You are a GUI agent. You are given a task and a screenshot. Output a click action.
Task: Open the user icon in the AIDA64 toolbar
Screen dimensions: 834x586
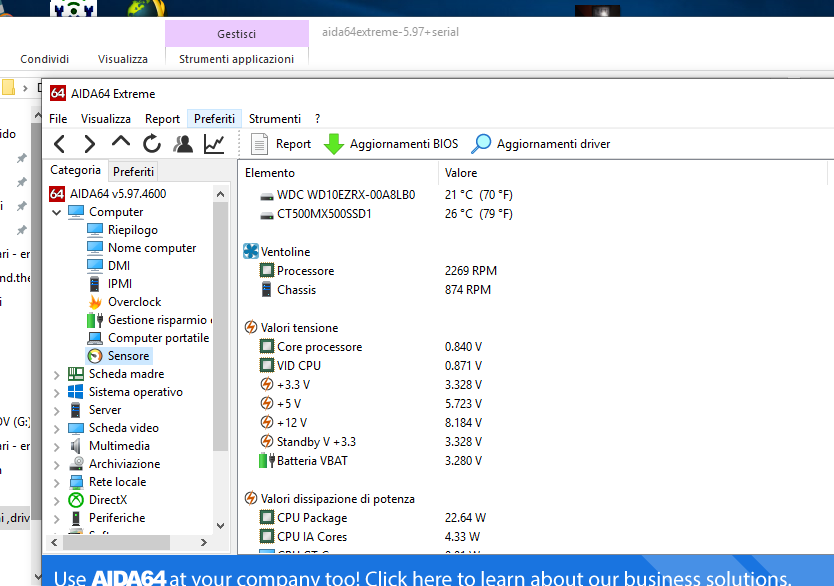coord(183,144)
